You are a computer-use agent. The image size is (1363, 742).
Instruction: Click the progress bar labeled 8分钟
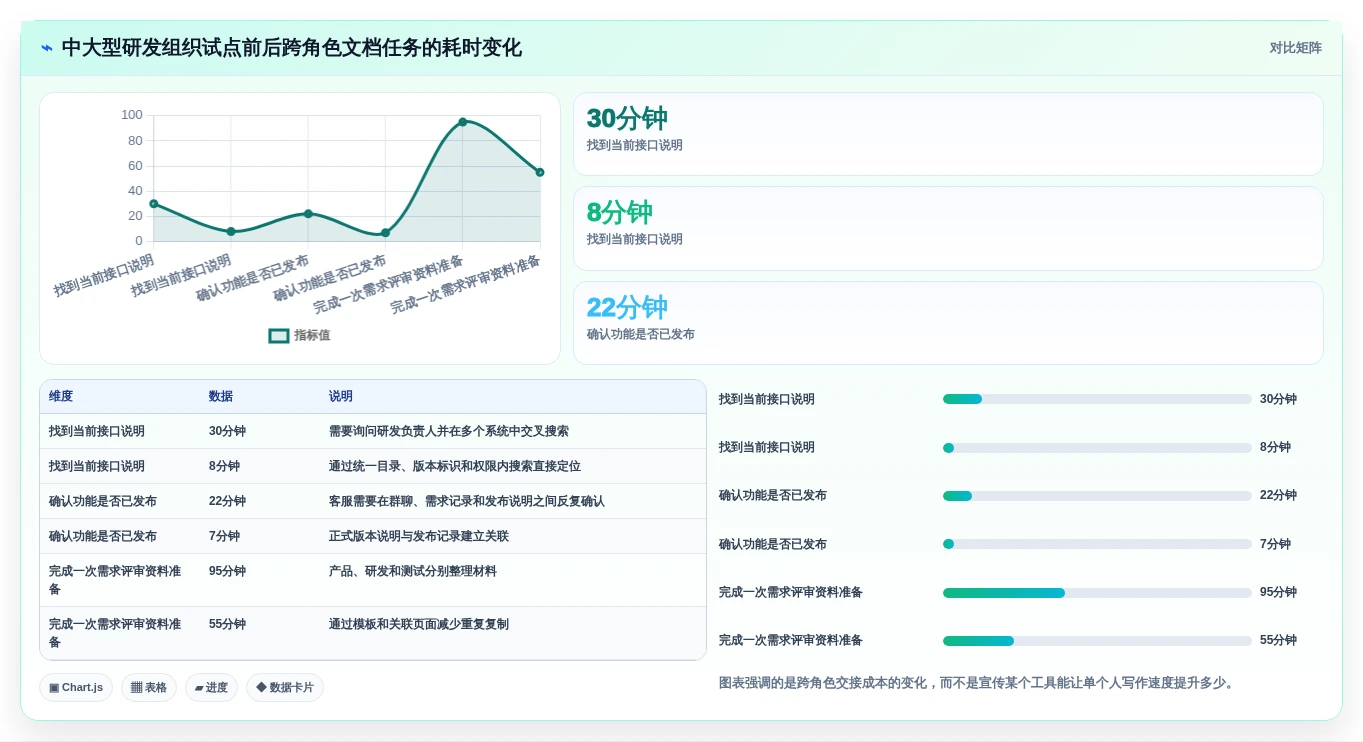pyautogui.click(x=1097, y=448)
